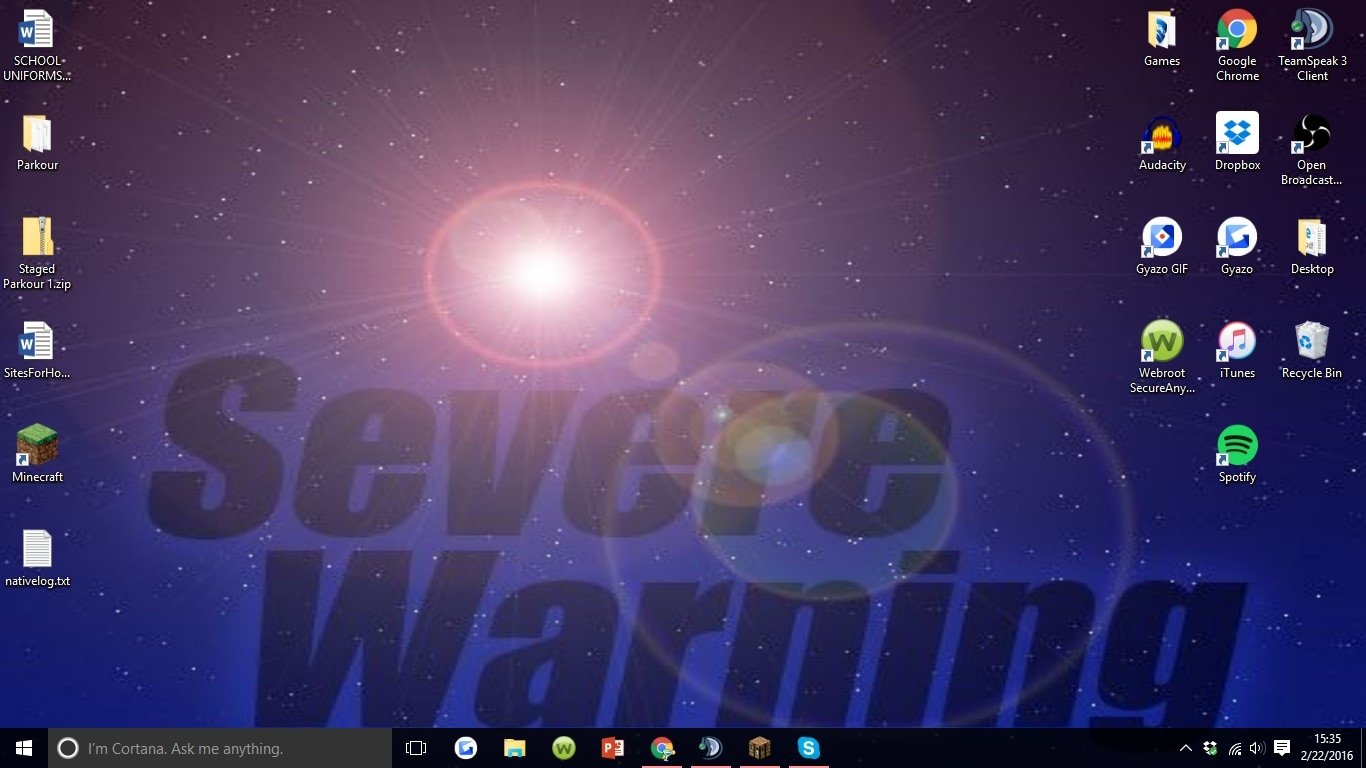Image resolution: width=1366 pixels, height=768 pixels.
Task: Switch to TeamSpeak on the taskbar
Action: (710, 748)
